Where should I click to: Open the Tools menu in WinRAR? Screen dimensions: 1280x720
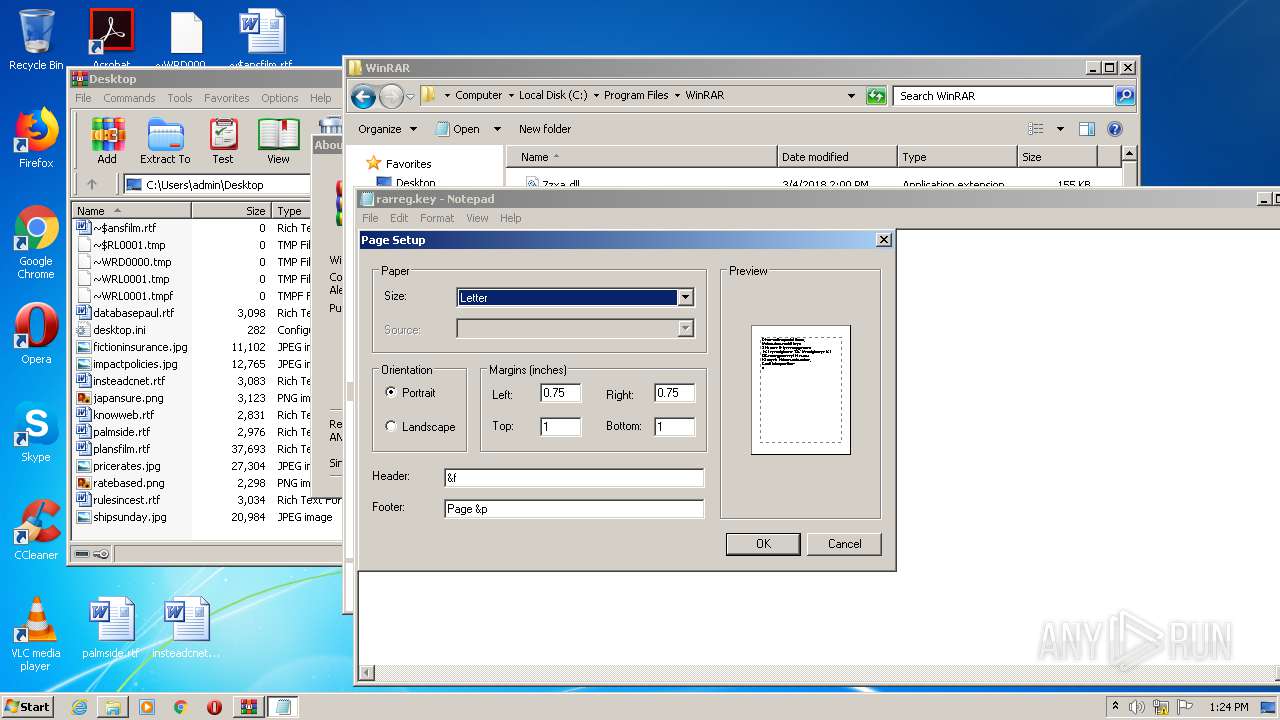180,98
